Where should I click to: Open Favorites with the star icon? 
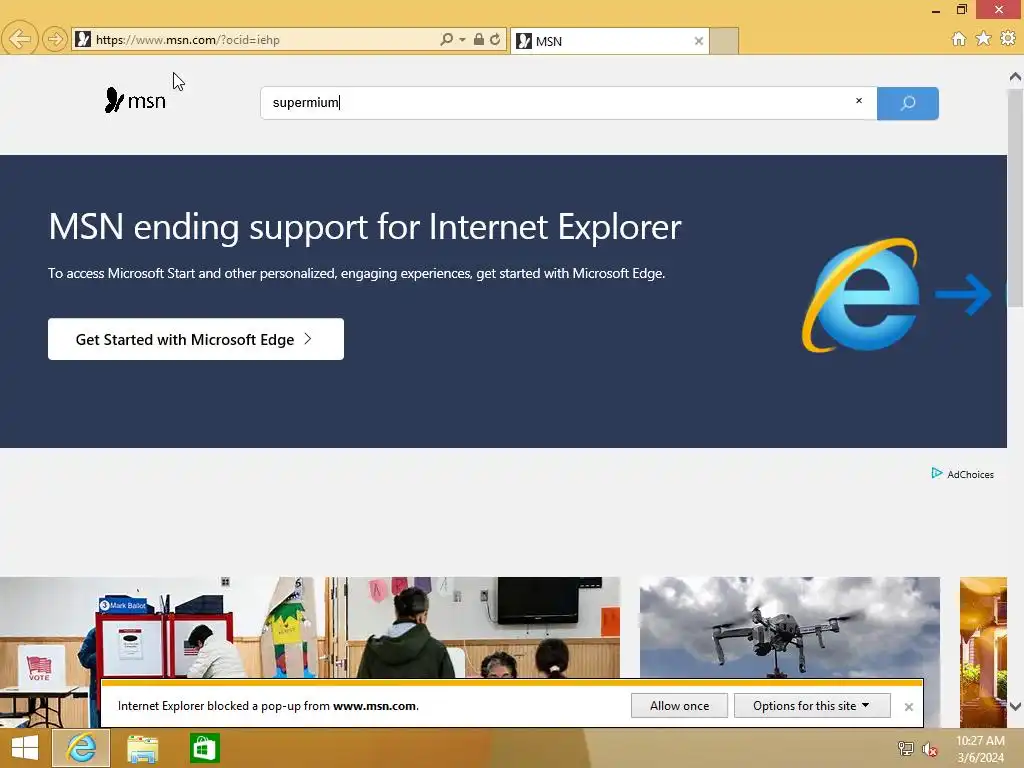click(984, 39)
